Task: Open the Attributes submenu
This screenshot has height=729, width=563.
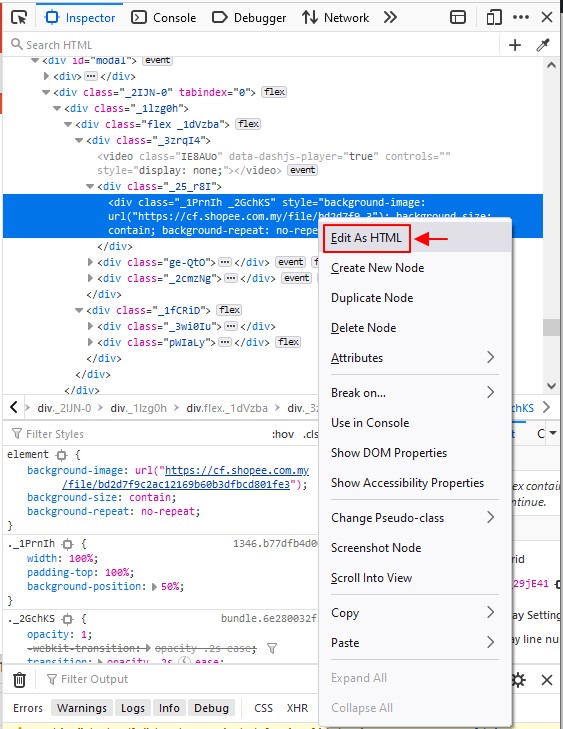Action: [x=415, y=358]
